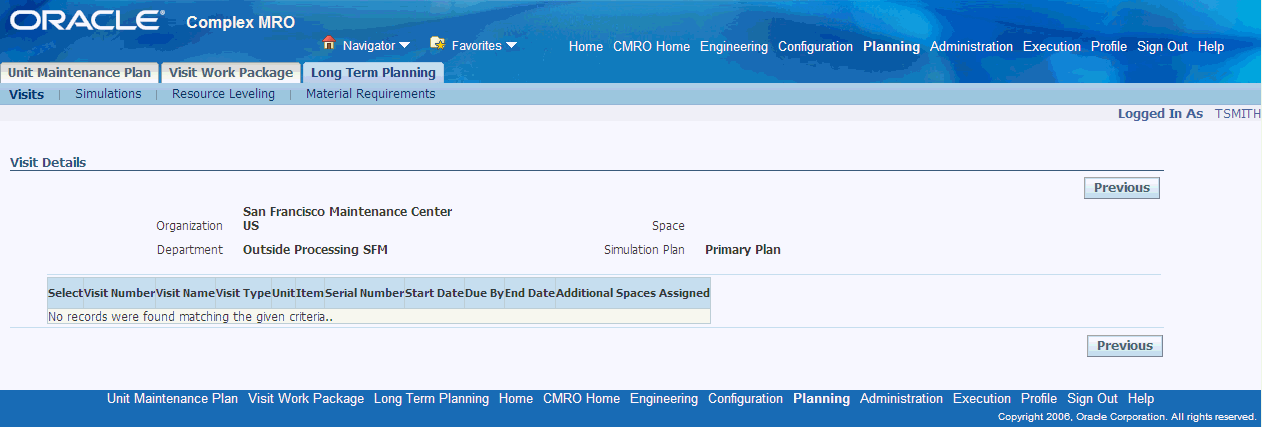Open Execution in the top navigation

tap(1052, 47)
